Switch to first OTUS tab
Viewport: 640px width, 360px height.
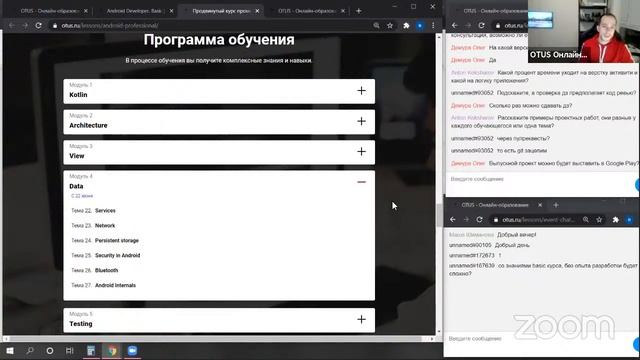pyautogui.click(x=49, y=11)
